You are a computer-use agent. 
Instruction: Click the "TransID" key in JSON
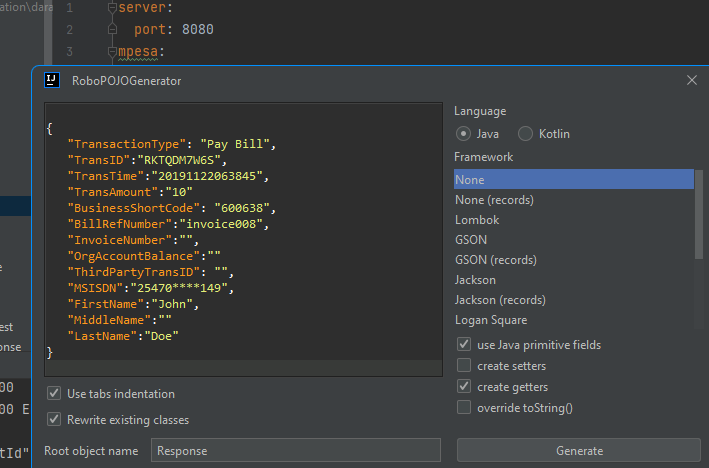click(x=99, y=160)
